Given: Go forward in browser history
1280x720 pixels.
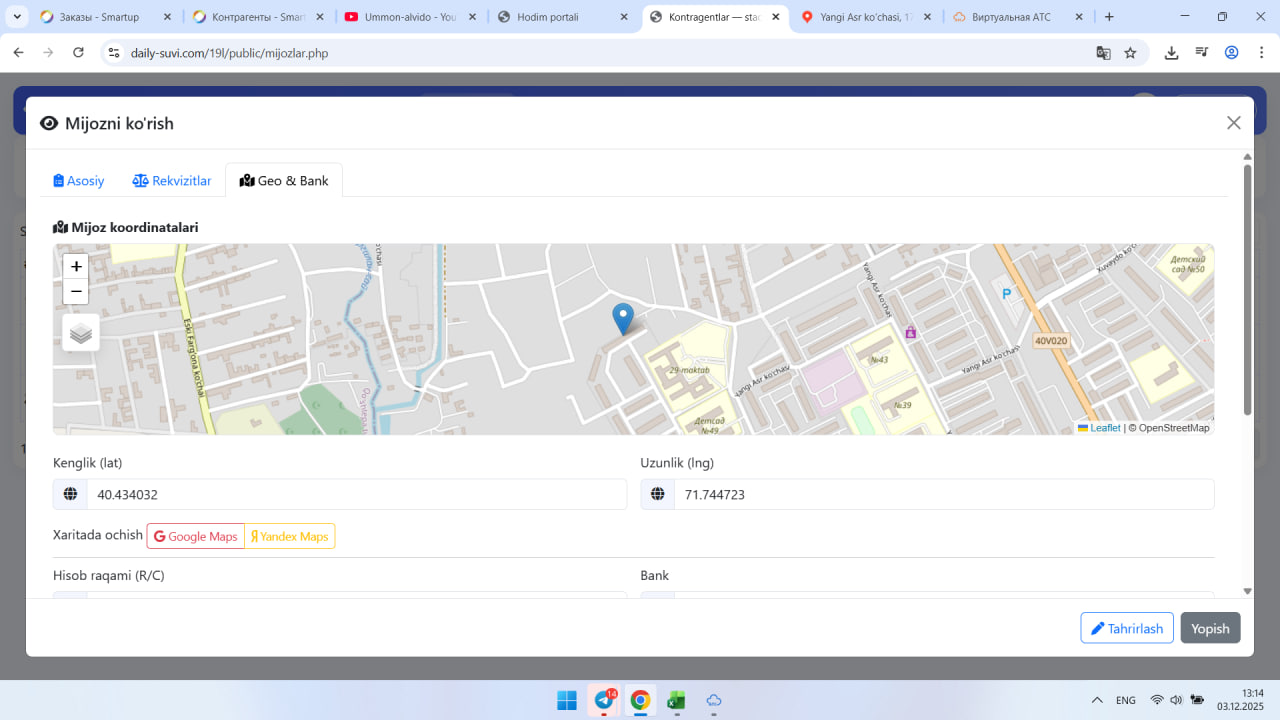Looking at the screenshot, I should [48, 53].
